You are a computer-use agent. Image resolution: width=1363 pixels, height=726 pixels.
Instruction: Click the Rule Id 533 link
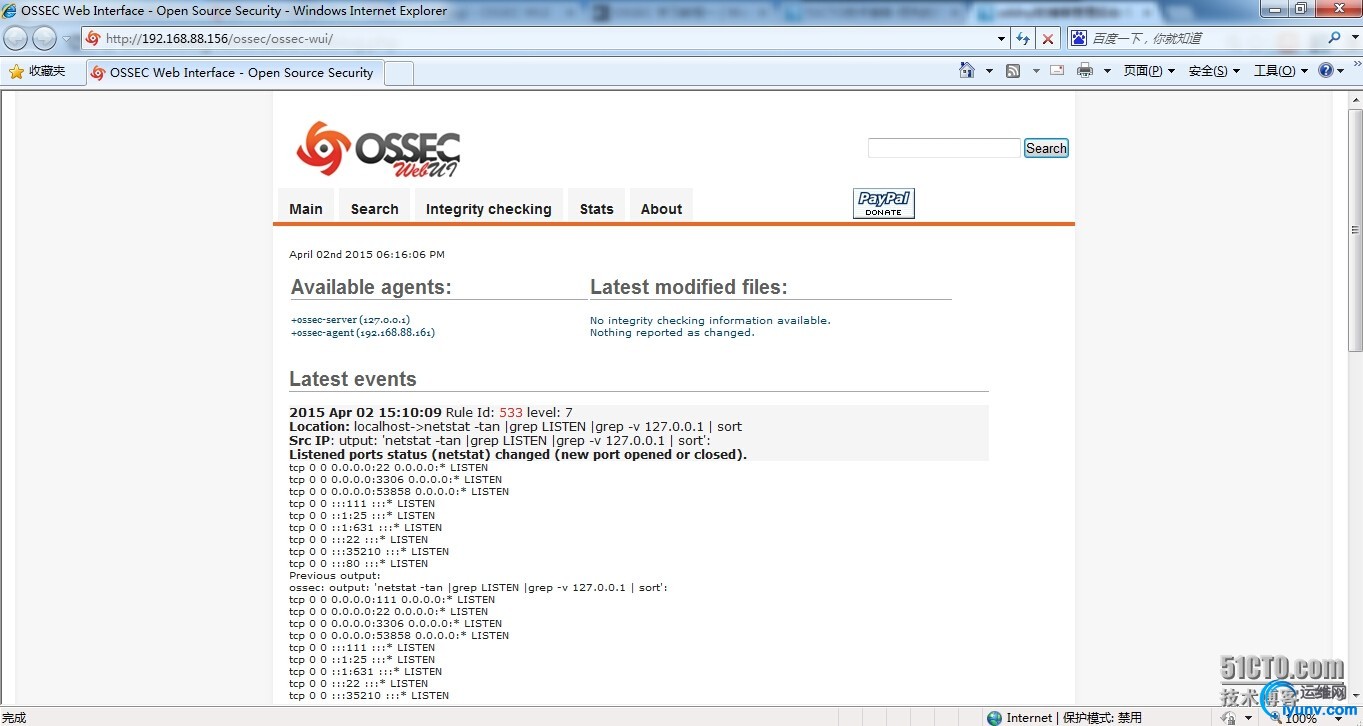pyautogui.click(x=511, y=412)
